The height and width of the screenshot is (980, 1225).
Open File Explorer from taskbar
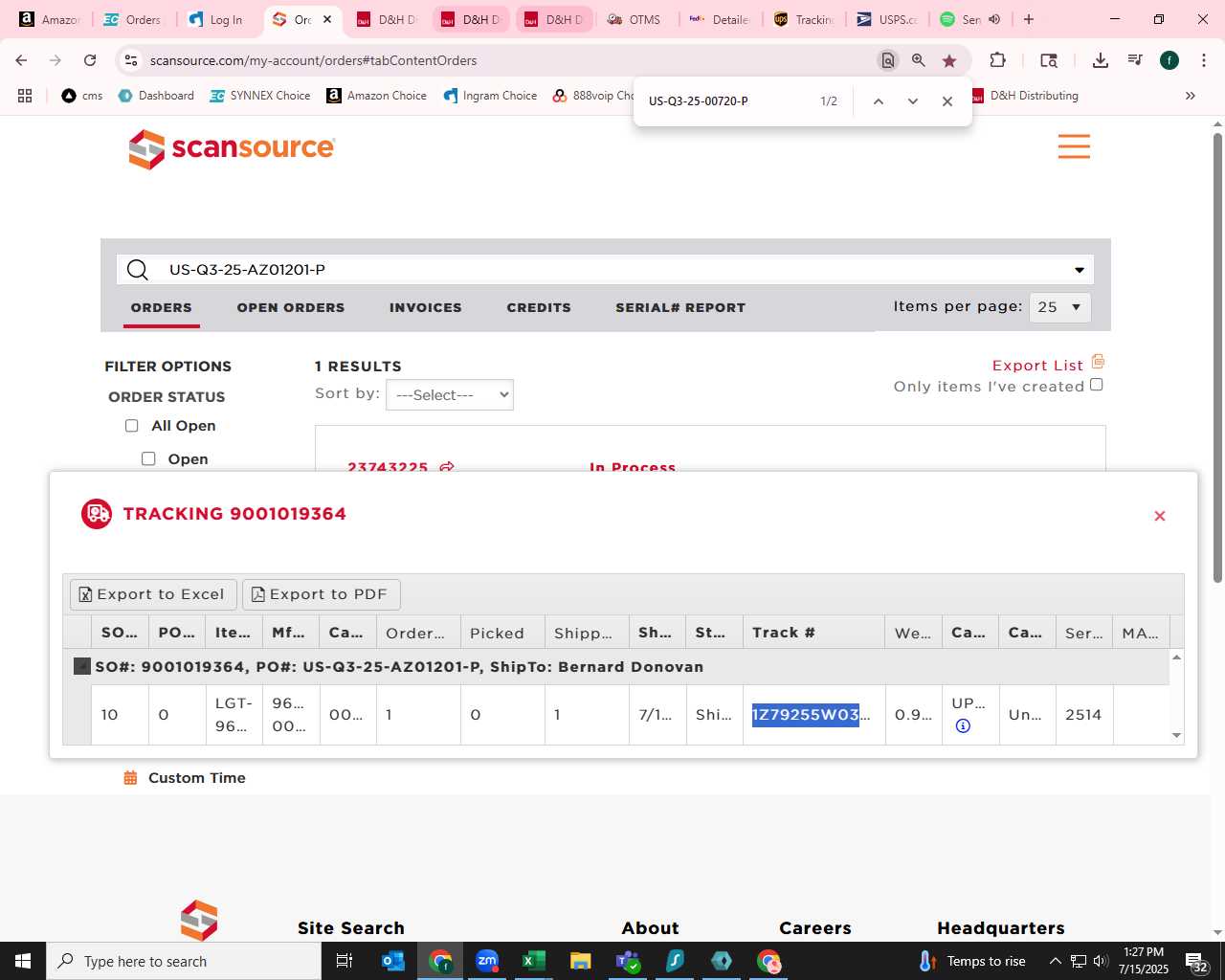tap(580, 961)
